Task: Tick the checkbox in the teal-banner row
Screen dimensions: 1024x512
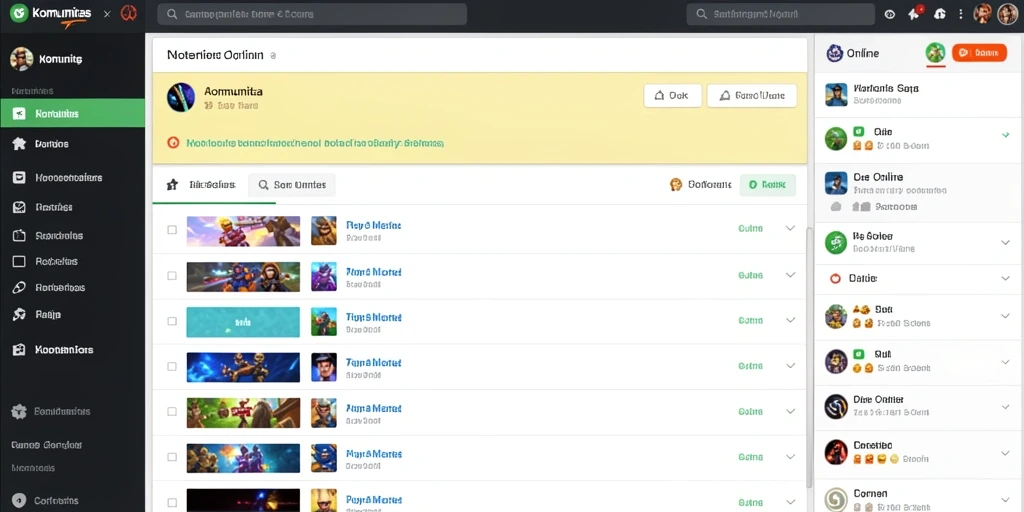Action: tap(172, 321)
